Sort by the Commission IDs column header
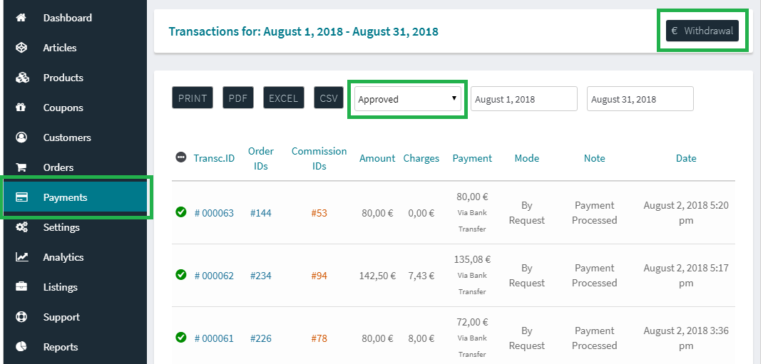This screenshot has height=364, width=768. pos(319,158)
